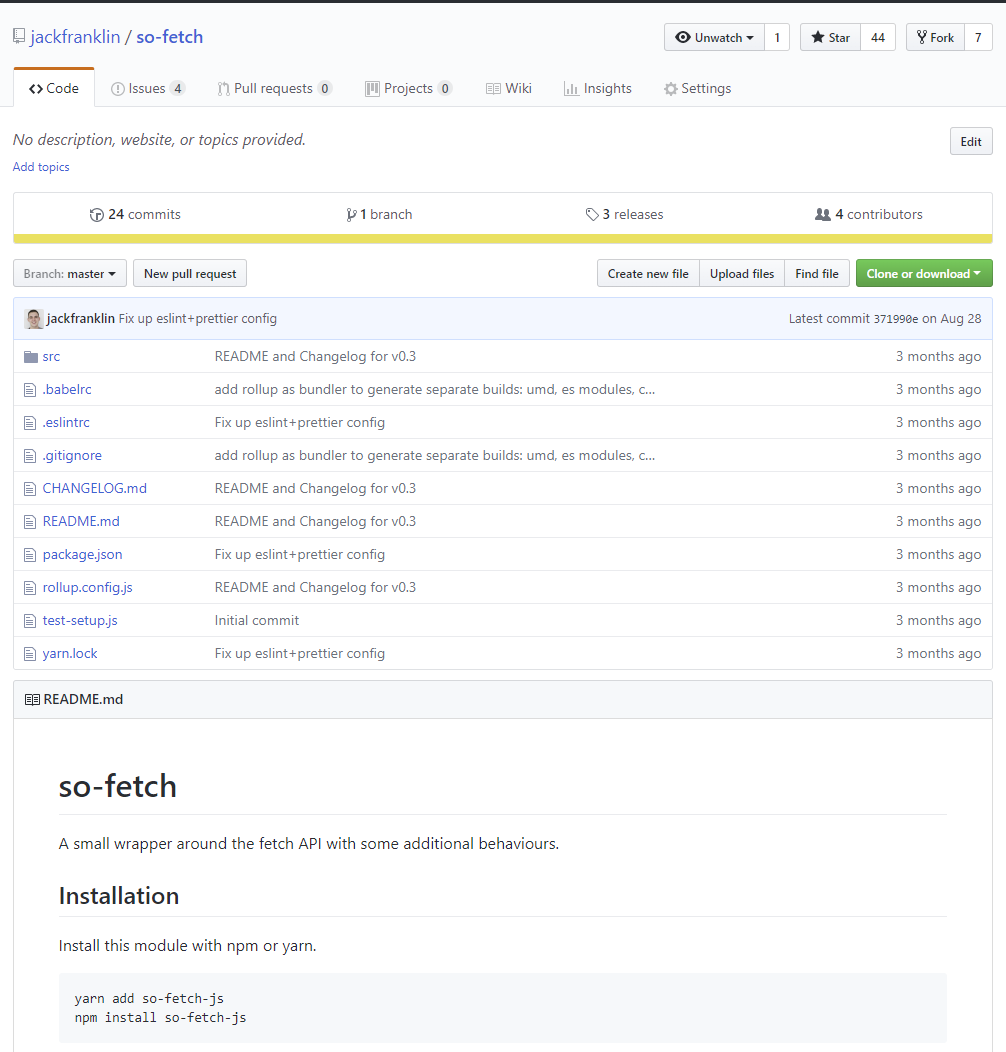
Task: Click the repository book icon beside jackfranklin
Action: click(x=19, y=36)
